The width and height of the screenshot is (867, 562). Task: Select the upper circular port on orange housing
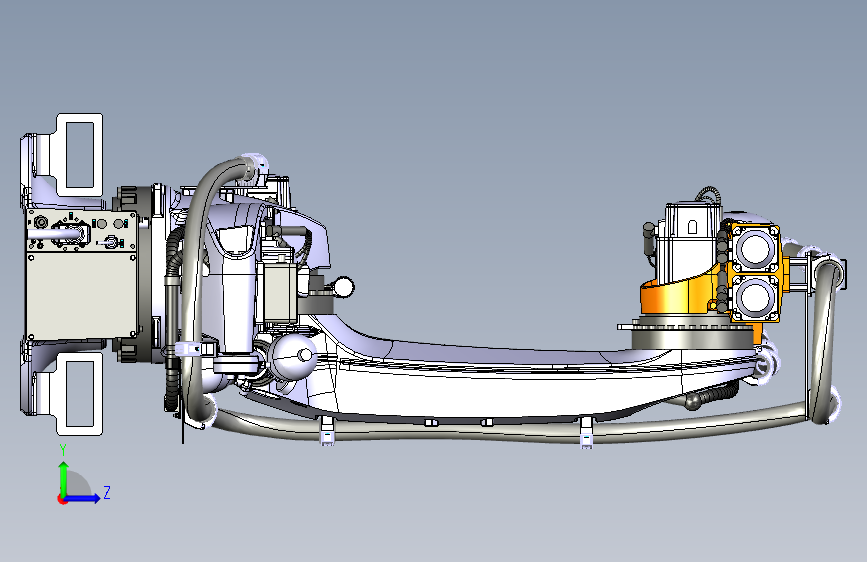(x=753, y=248)
